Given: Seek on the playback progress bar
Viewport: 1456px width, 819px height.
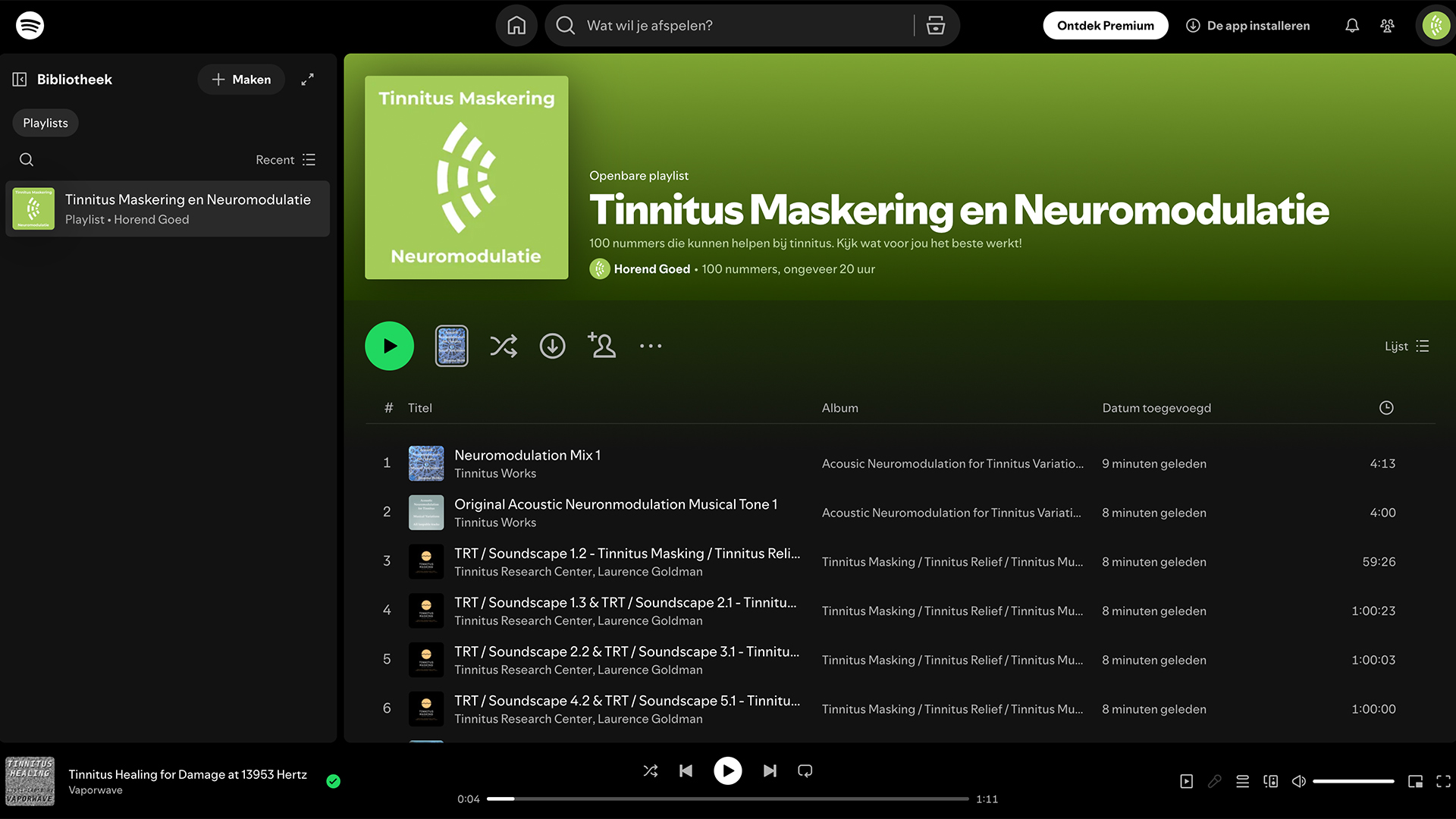Looking at the screenshot, I should click(x=727, y=799).
